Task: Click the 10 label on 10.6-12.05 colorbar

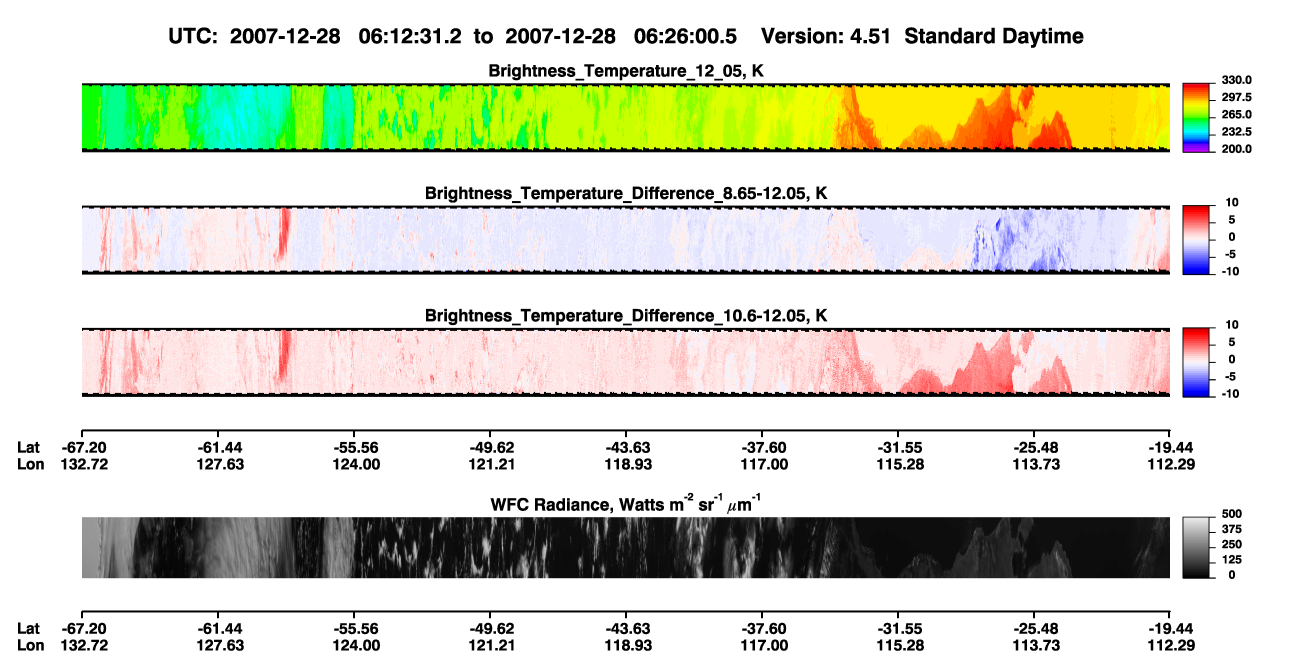Action: [x=1233, y=325]
